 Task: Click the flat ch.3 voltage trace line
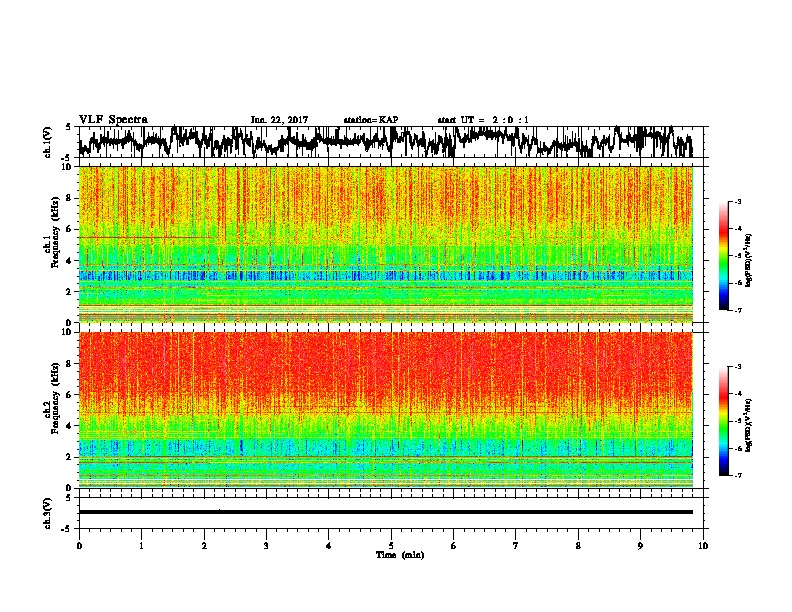pos(385,512)
